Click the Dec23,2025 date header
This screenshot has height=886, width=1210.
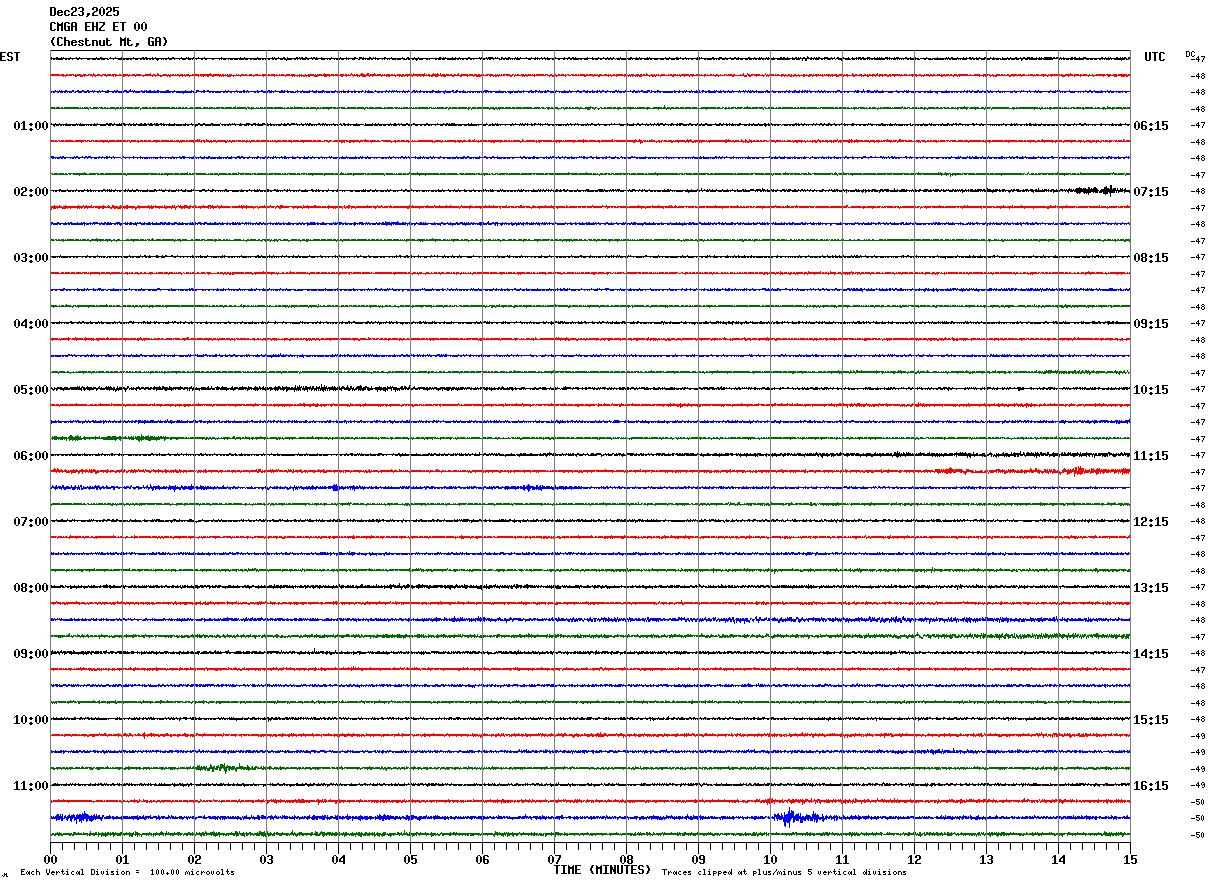tap(84, 12)
